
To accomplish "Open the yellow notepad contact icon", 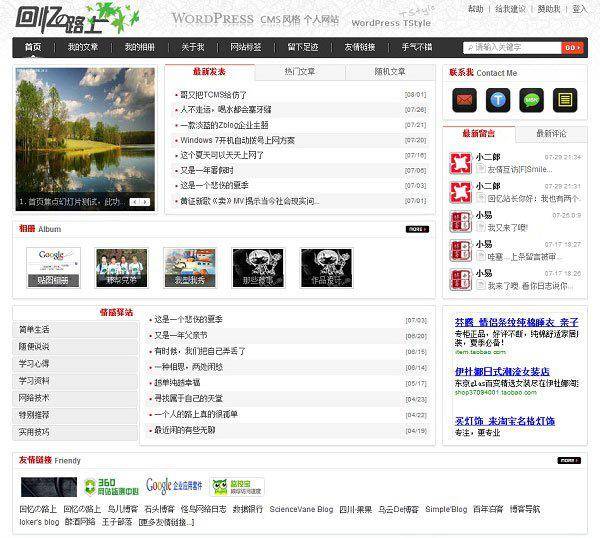I will (x=565, y=99).
